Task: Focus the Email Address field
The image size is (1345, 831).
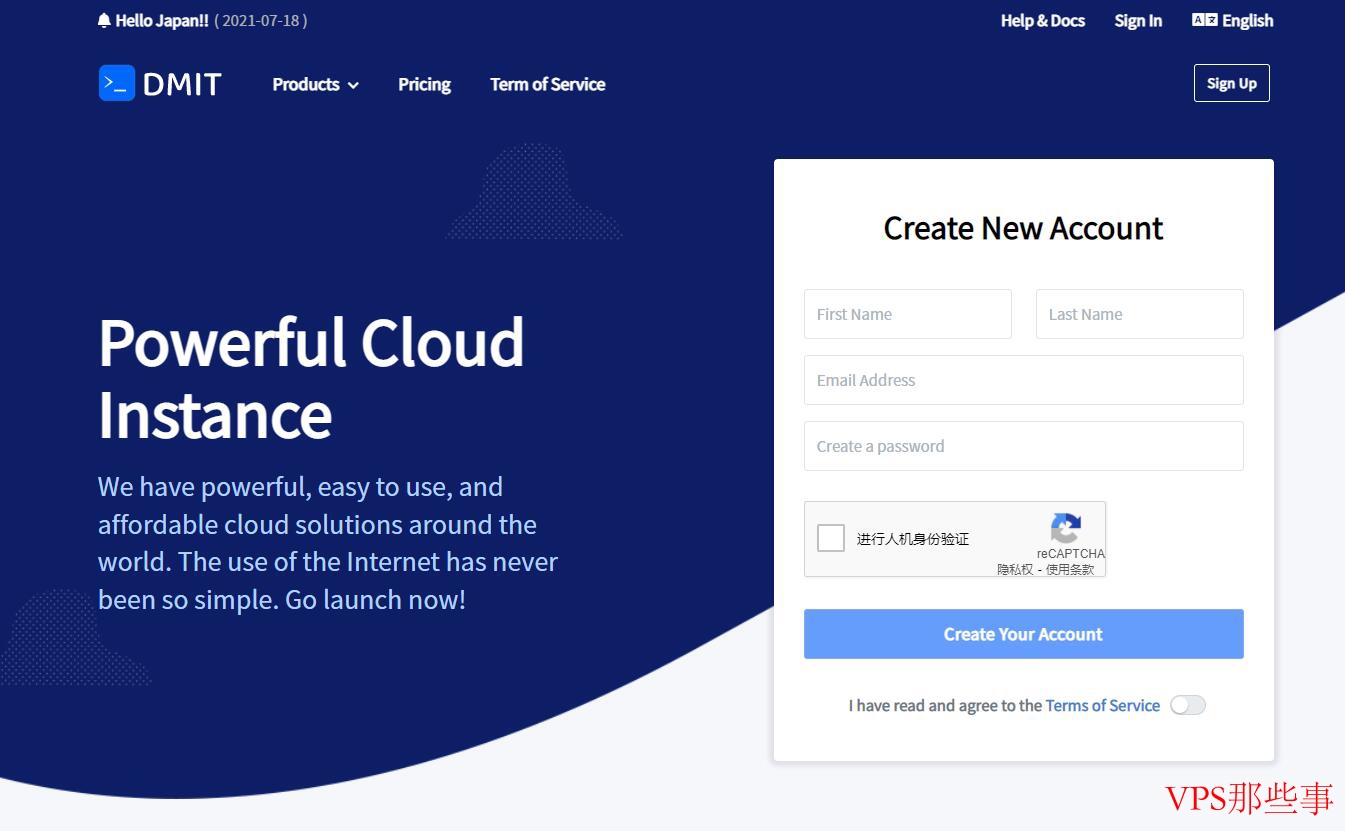Action: click(x=1023, y=380)
